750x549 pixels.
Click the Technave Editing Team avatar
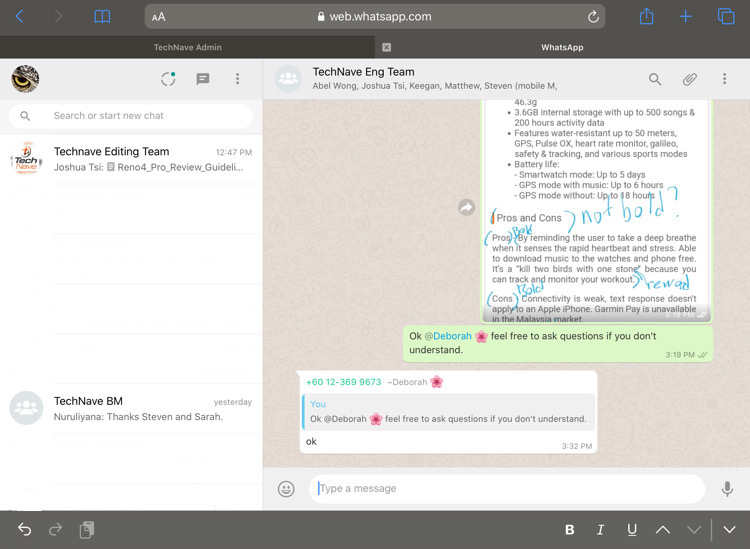[26, 158]
